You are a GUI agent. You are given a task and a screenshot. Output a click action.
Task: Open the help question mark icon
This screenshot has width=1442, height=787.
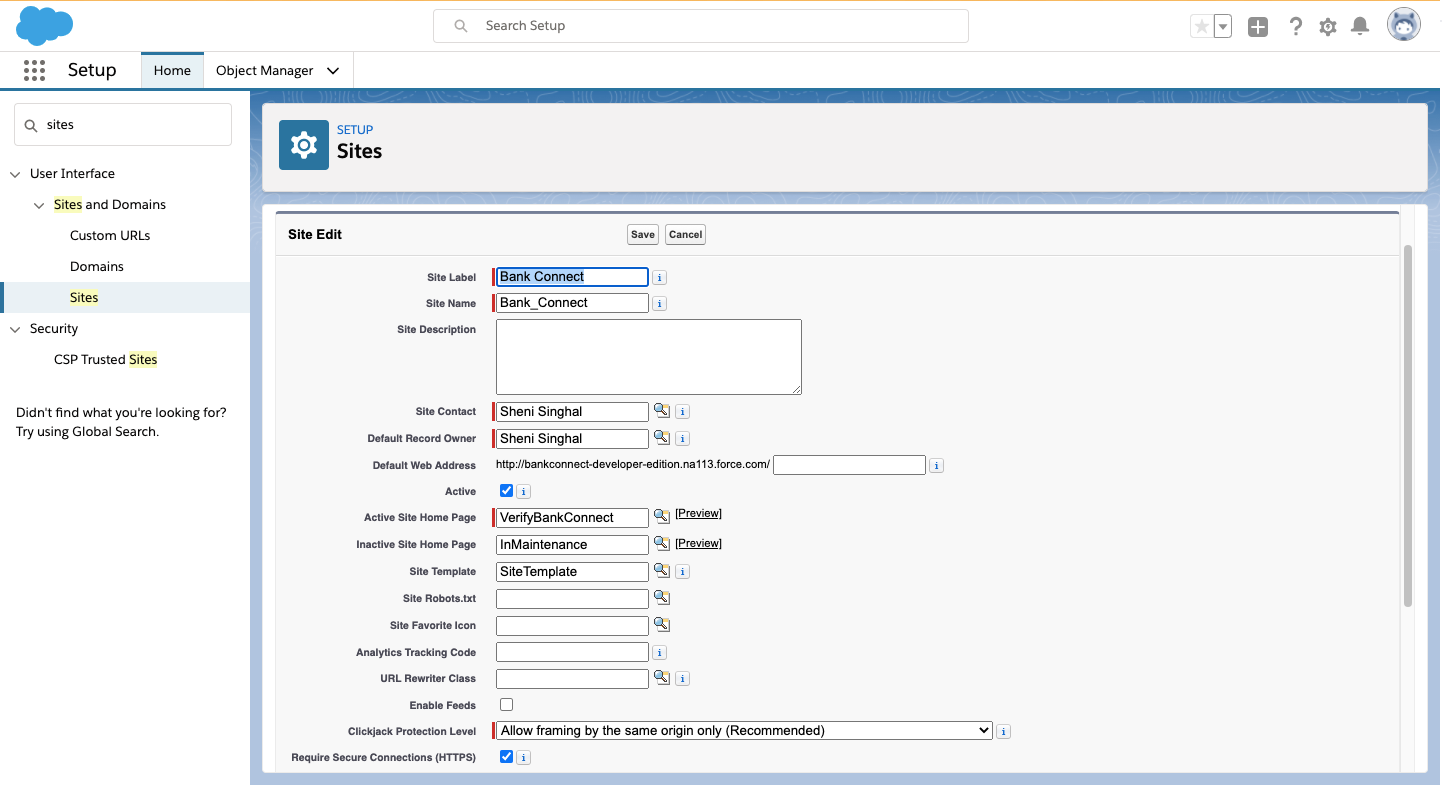coord(1296,27)
